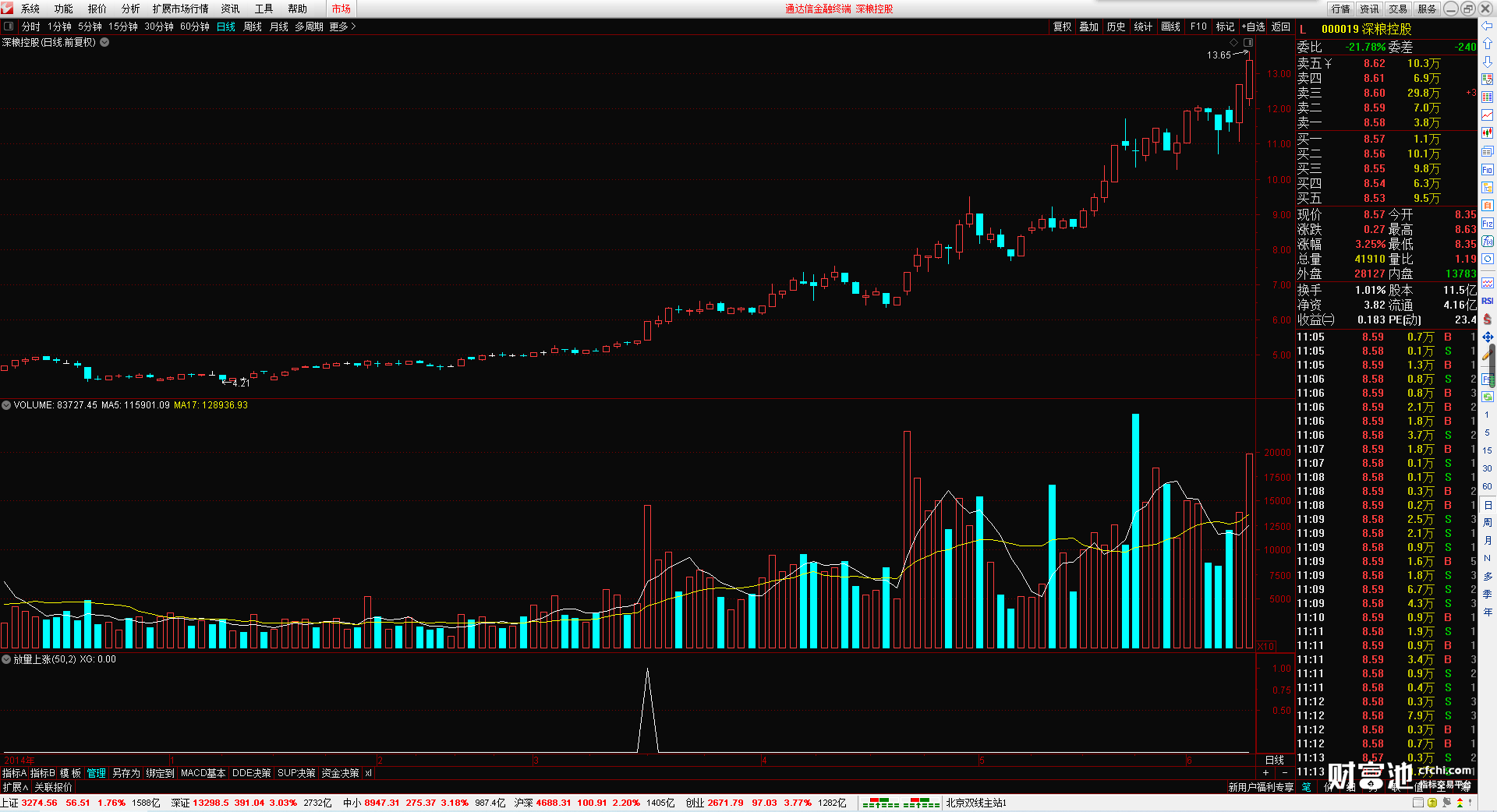The height and width of the screenshot is (812, 1497).
Task: Click the red-yellow-green arrows status icon
Action: (1460, 803)
